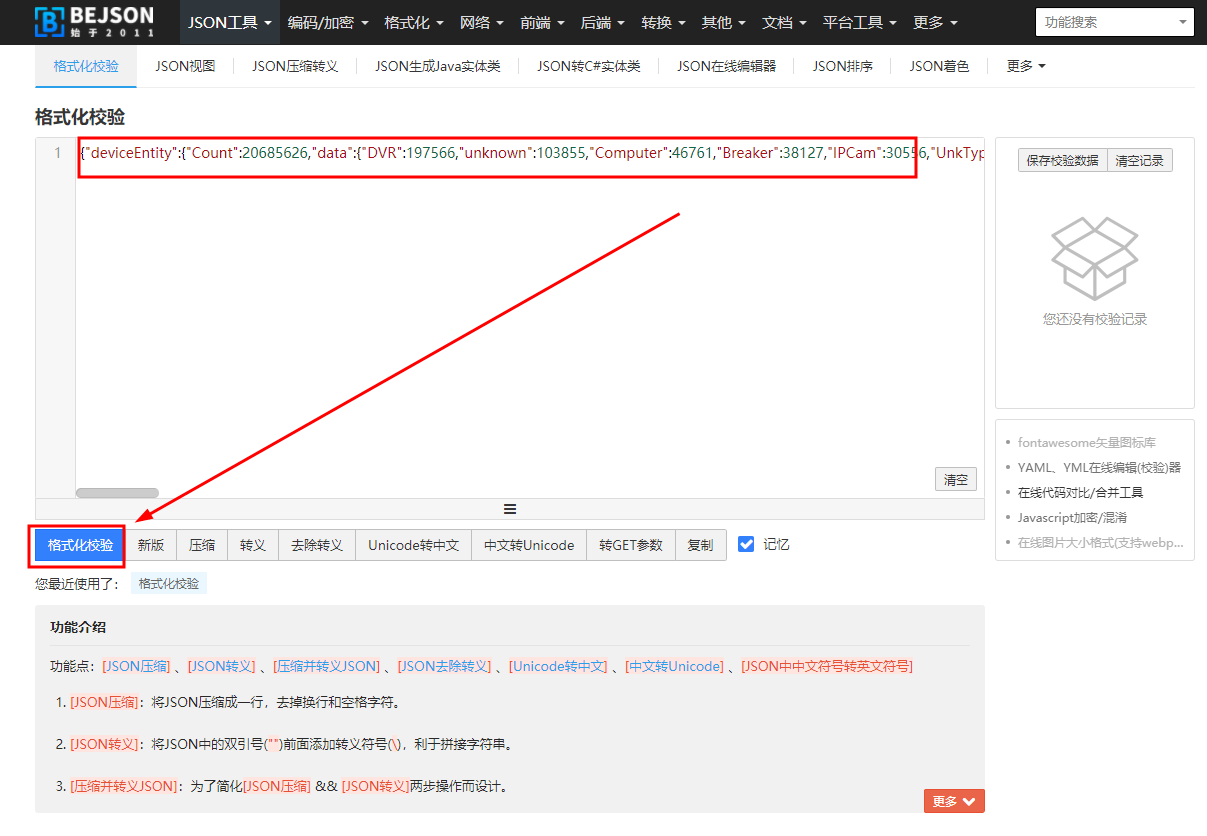Screen dimensions: 1207x836
Task: Focus the 功能搜索 search box
Action: point(1114,21)
